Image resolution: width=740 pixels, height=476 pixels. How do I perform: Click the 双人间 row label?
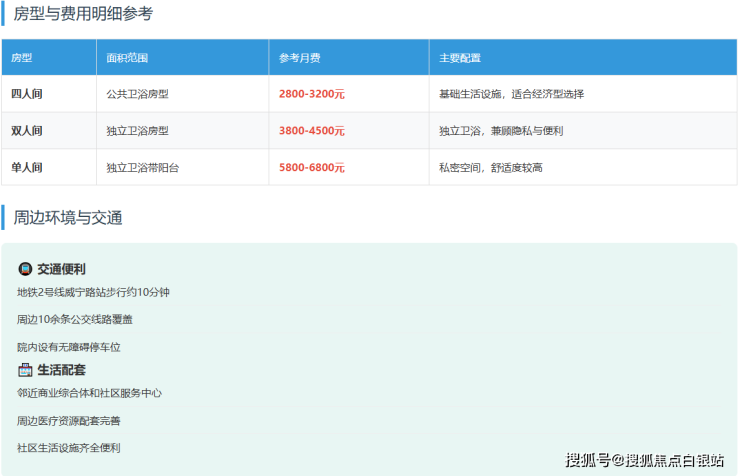pyautogui.click(x=27, y=131)
